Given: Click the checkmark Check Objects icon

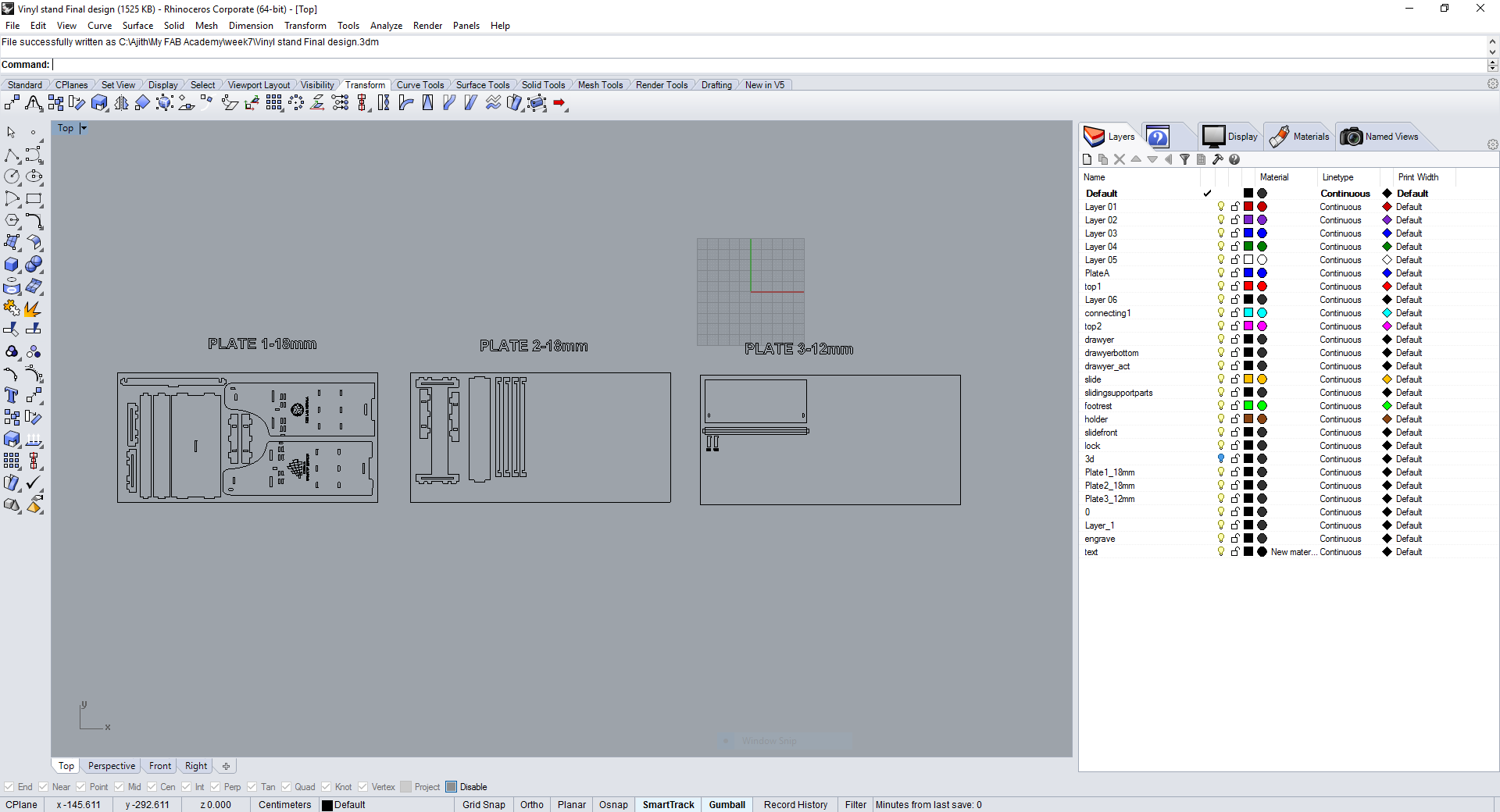Looking at the screenshot, I should pos(34,483).
